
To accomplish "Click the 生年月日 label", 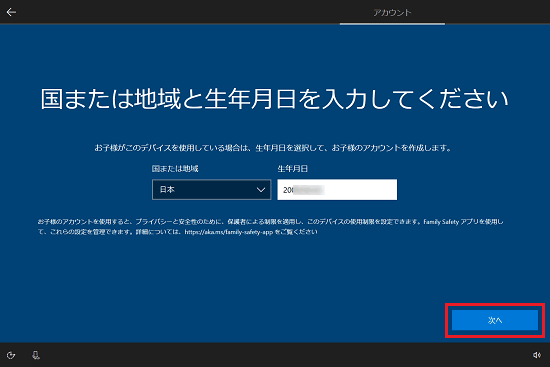I will click(293, 169).
